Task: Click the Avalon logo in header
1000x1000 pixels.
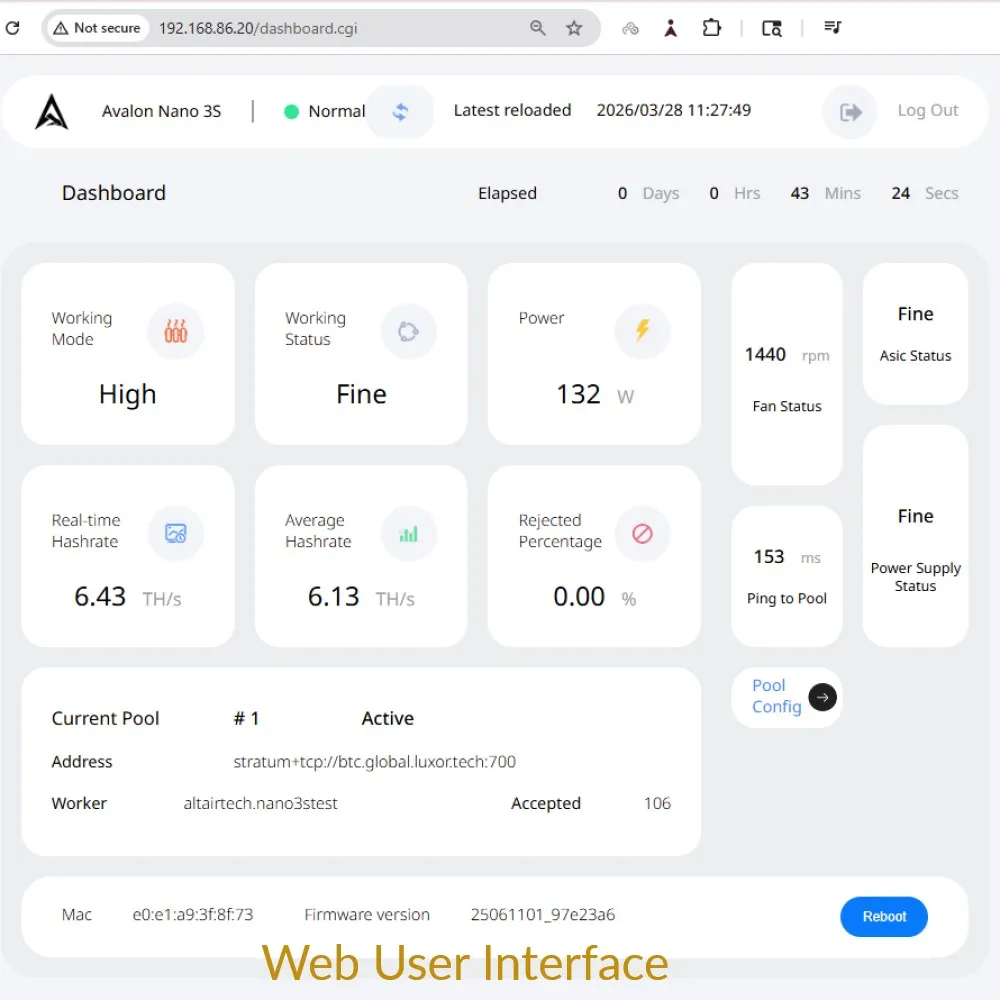Action: [52, 112]
